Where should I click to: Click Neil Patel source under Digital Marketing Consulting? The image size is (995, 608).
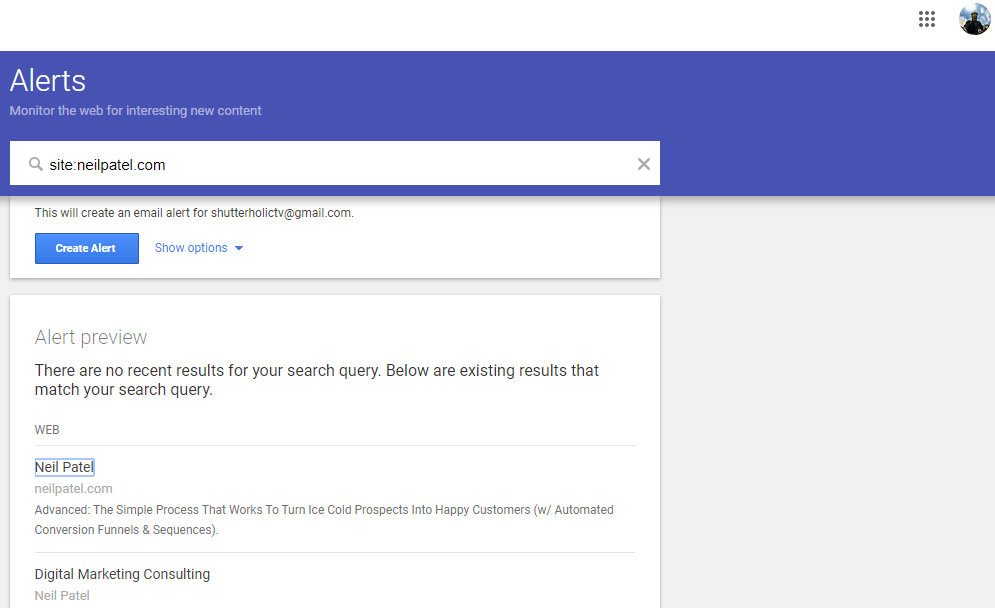click(x=62, y=596)
